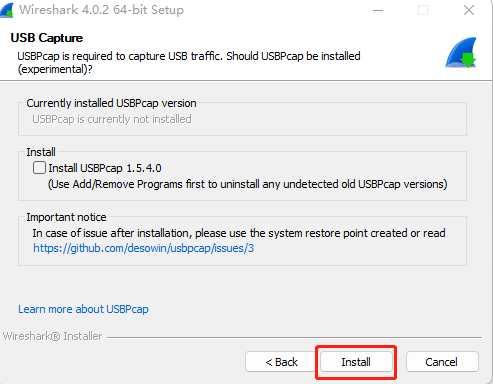Click the Wireshark fin icon in title bar
This screenshot has width=493, height=384.
click(x=7, y=10)
